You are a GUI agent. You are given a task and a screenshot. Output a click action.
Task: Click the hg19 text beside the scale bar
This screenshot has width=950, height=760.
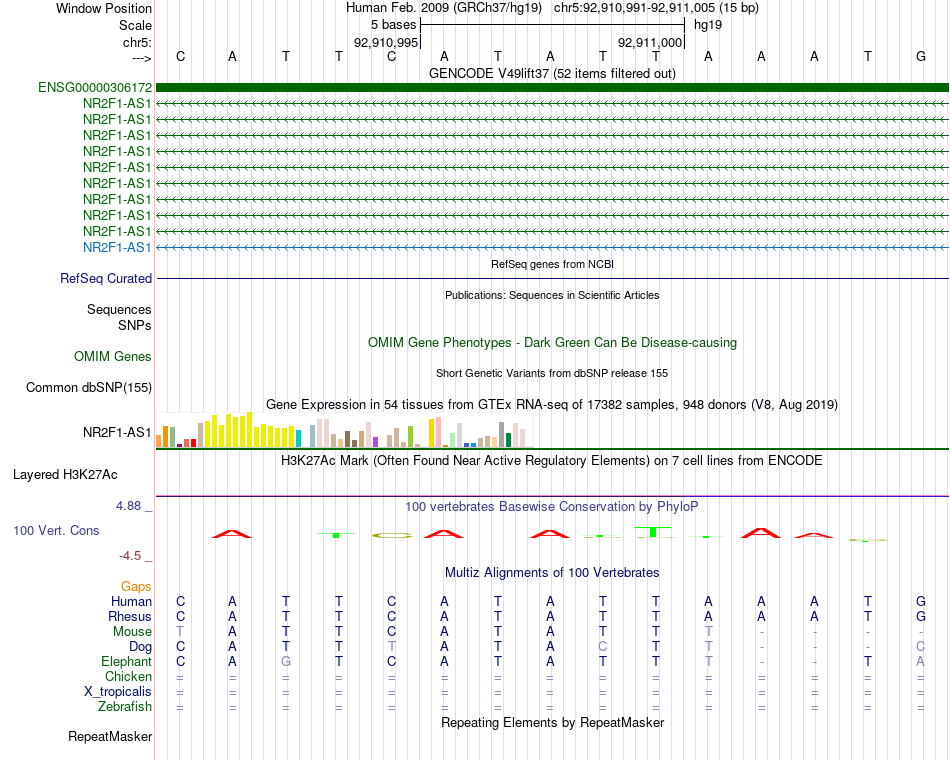coord(708,25)
